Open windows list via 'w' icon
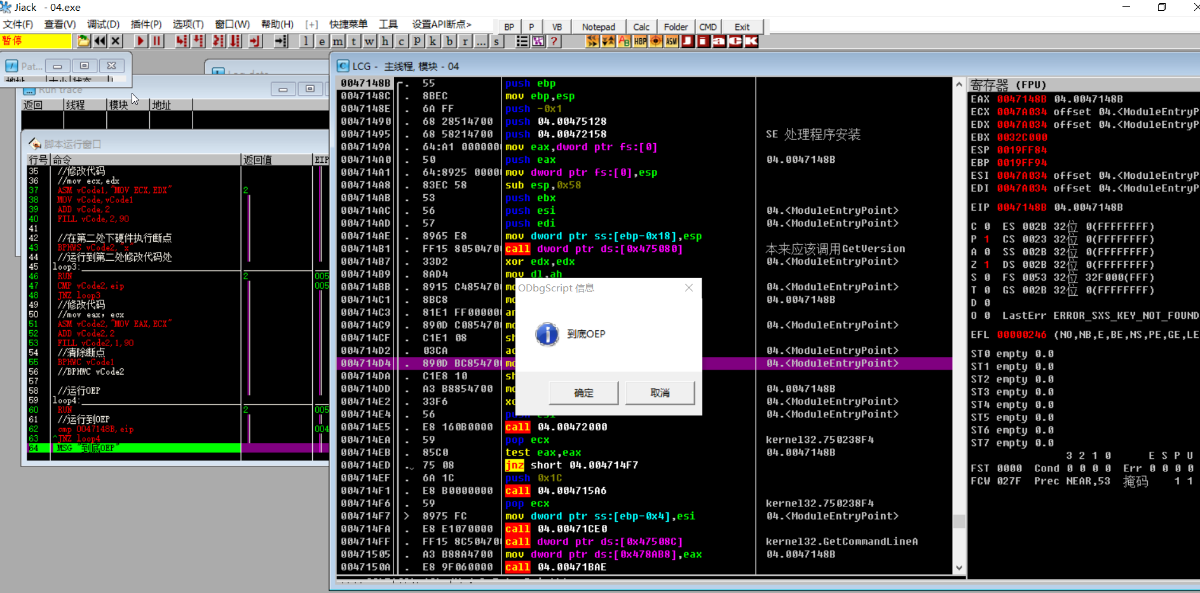This screenshot has height=593, width=1200. point(369,41)
